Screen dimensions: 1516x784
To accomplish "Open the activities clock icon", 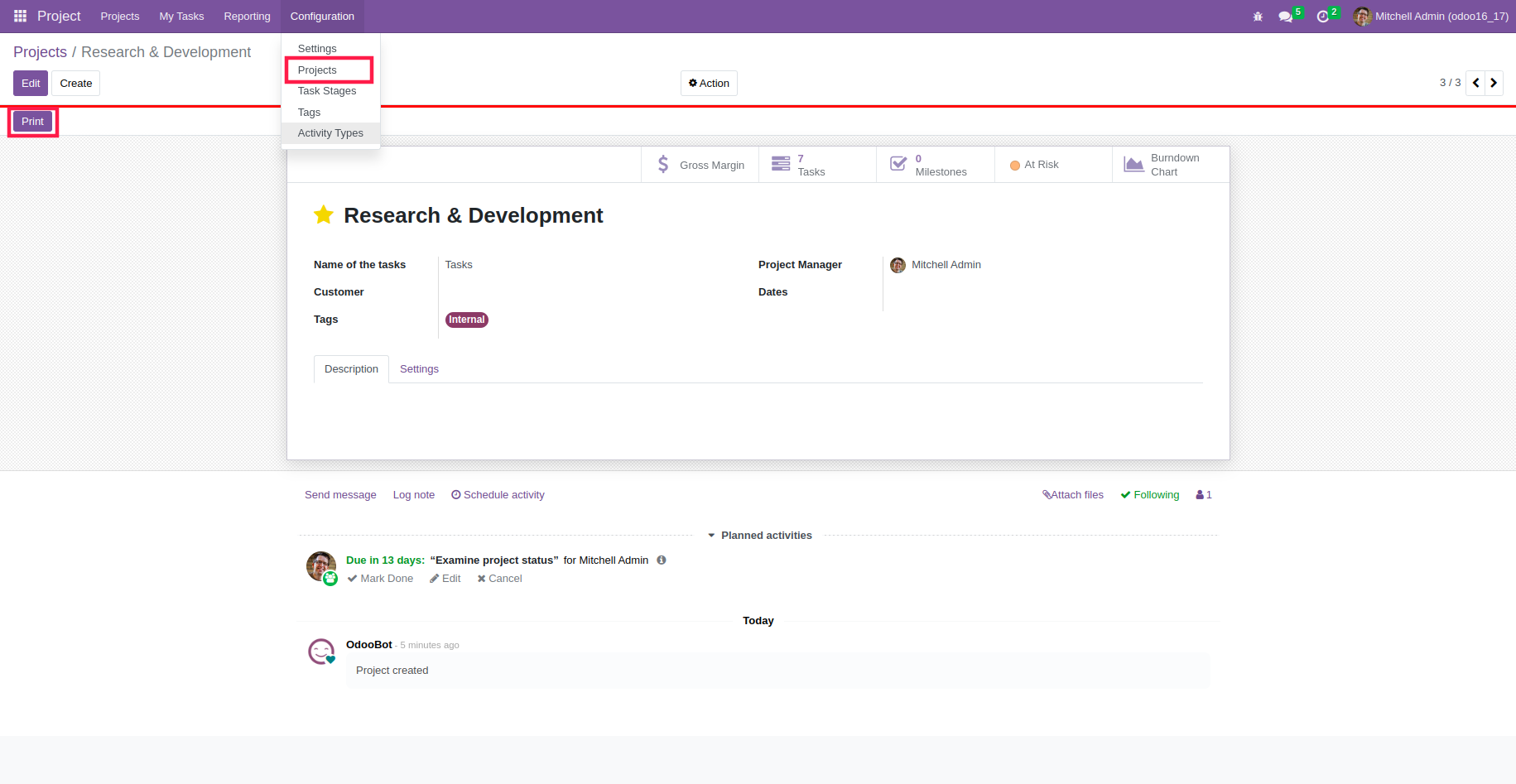I will coord(1322,17).
